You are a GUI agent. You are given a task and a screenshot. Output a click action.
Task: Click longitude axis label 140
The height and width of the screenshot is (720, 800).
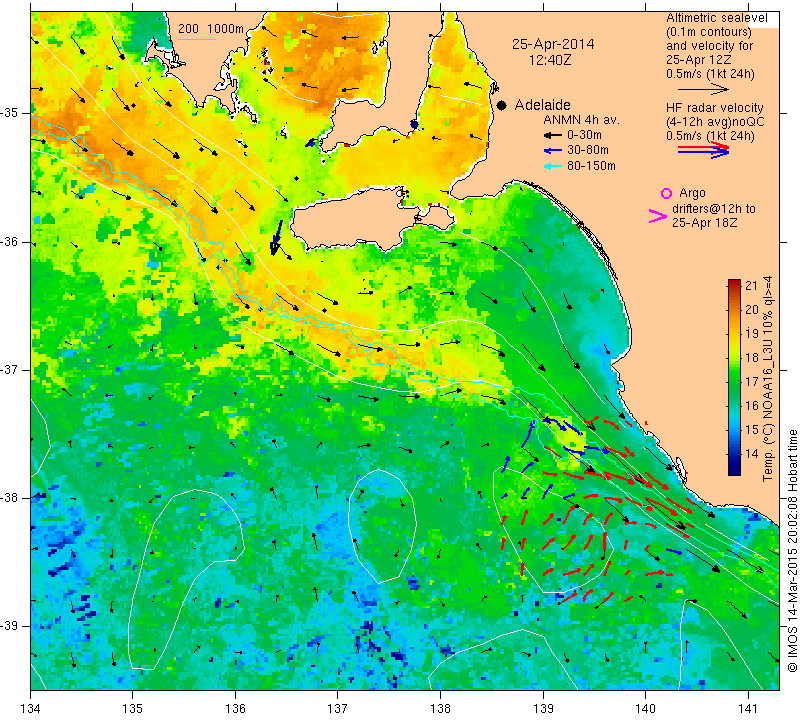[x=645, y=708]
